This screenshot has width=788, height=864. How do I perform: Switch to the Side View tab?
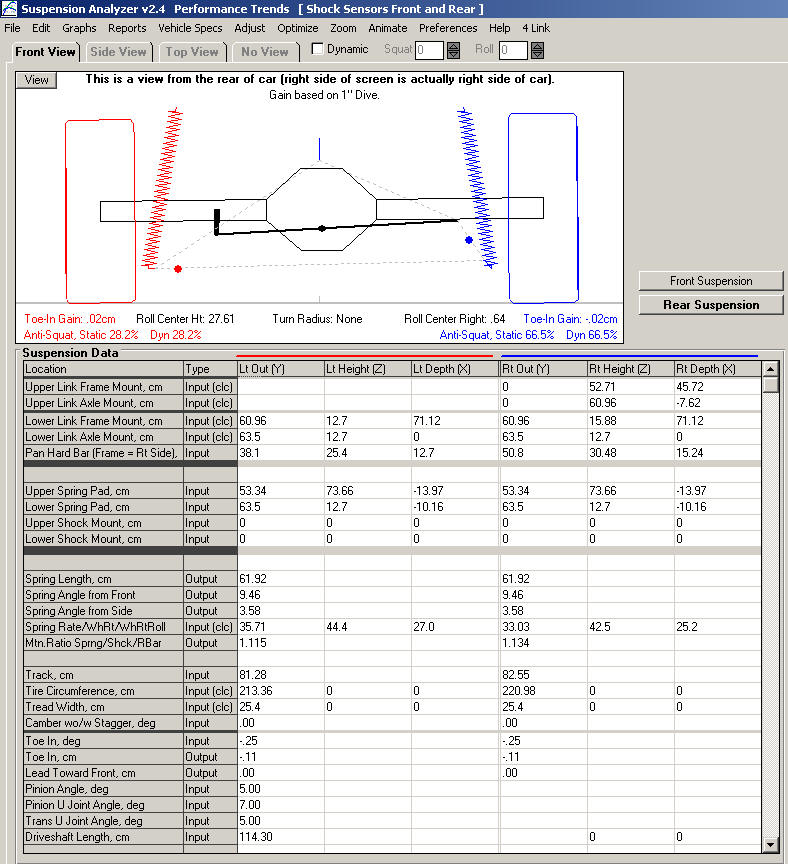point(118,52)
